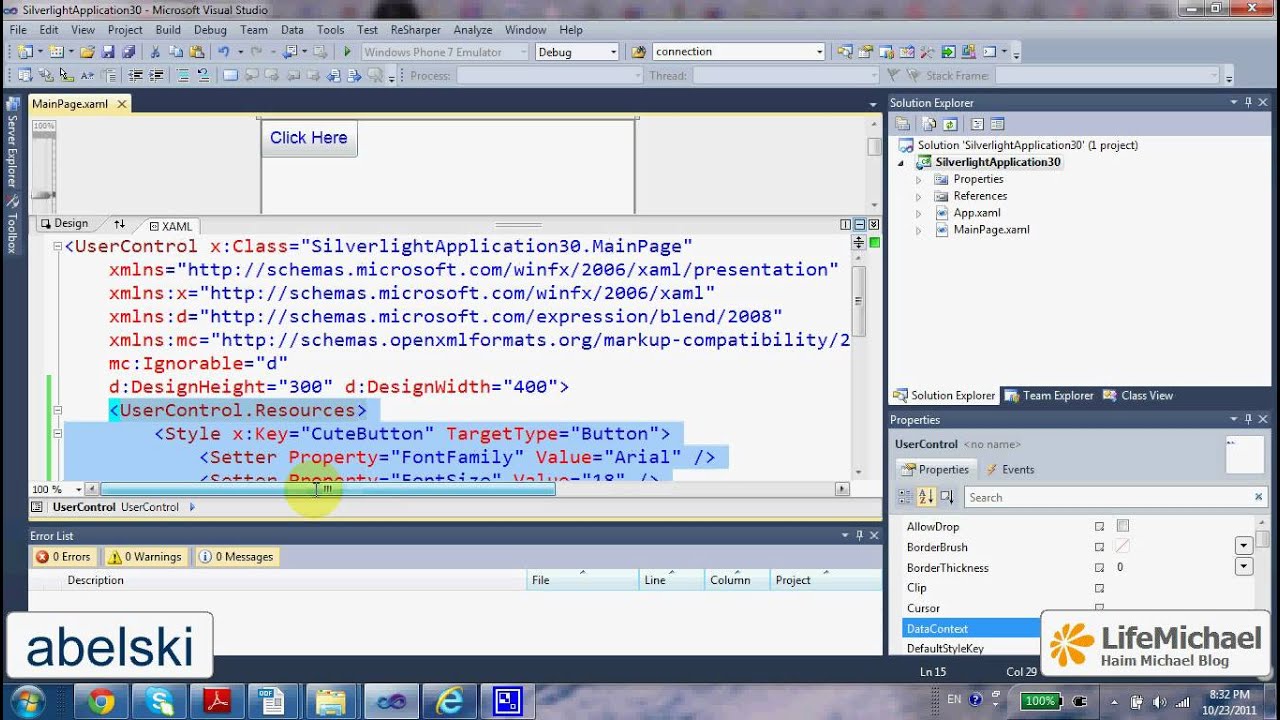The height and width of the screenshot is (720, 1280).
Task: Click Solution Explorer Properties toolbar icon
Action: click(x=903, y=124)
